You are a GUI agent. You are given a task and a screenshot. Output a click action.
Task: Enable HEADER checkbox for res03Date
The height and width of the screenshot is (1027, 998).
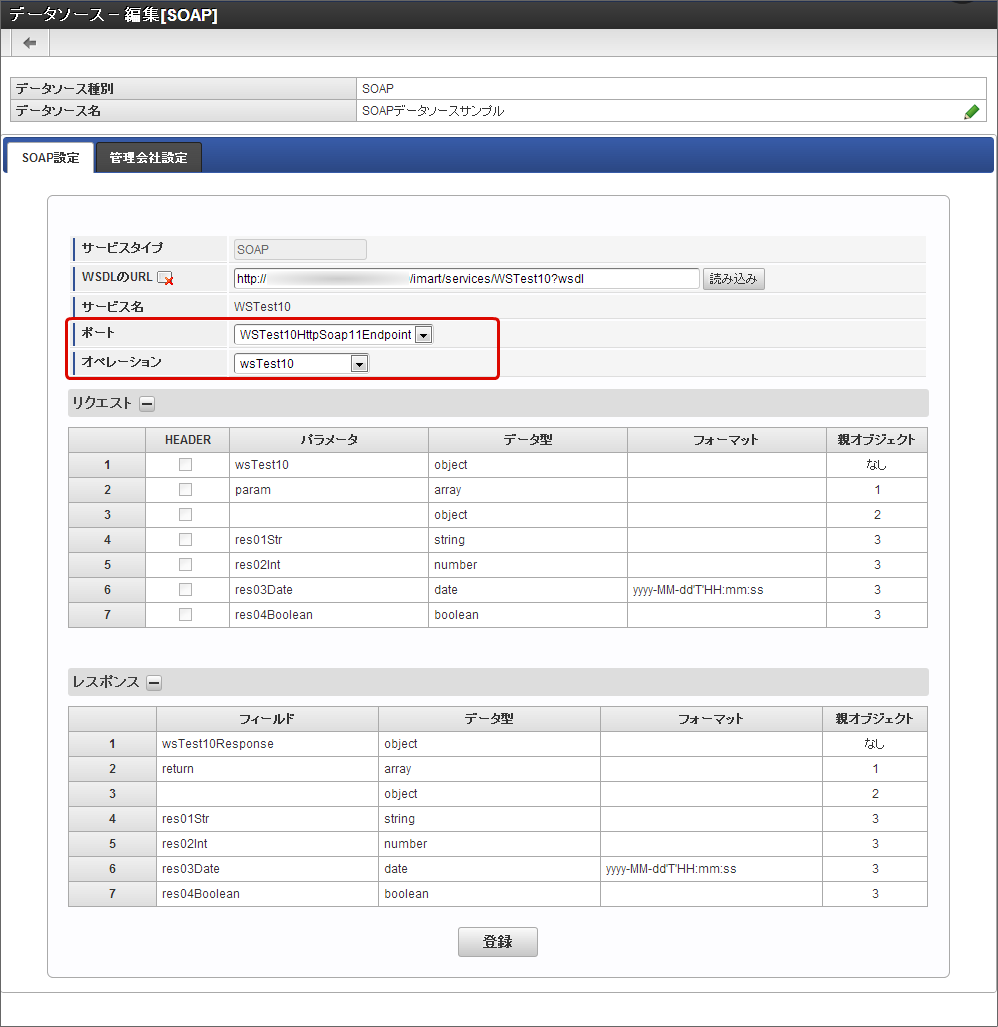click(x=185, y=590)
